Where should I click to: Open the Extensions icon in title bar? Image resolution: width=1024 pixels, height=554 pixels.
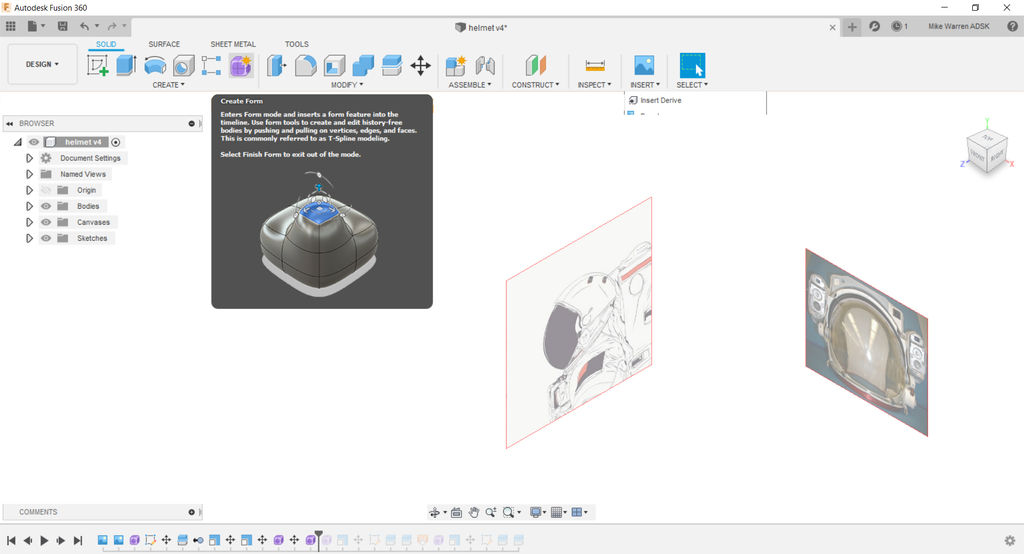(874, 26)
